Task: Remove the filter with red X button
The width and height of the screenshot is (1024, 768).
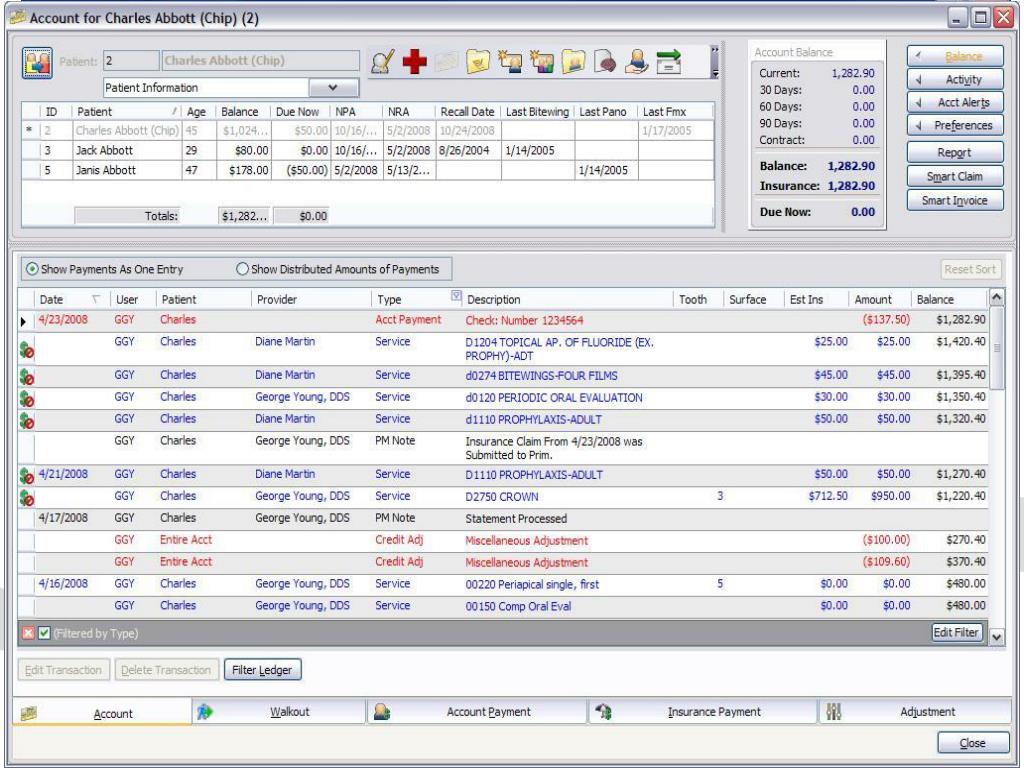Action: [x=28, y=633]
